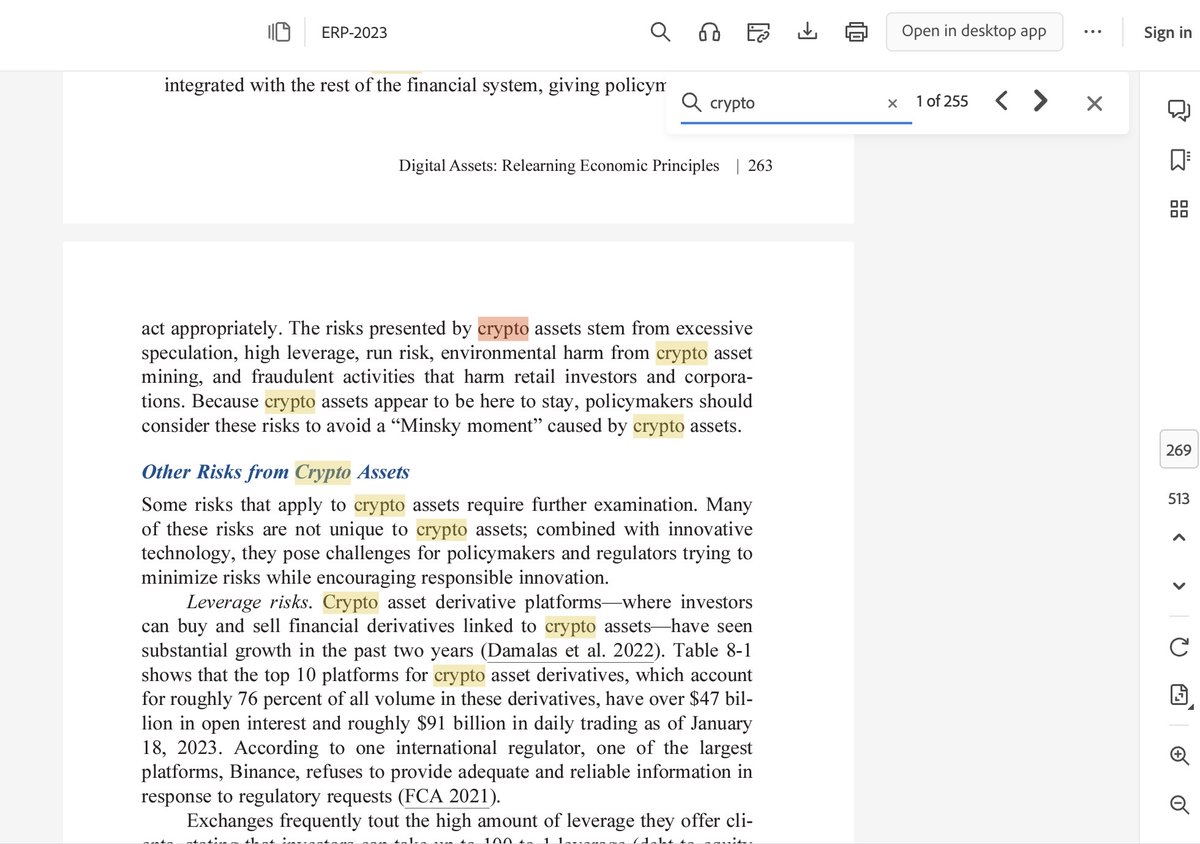Jump to the next crypto search result
This screenshot has width=1200, height=844.
[1039, 101]
